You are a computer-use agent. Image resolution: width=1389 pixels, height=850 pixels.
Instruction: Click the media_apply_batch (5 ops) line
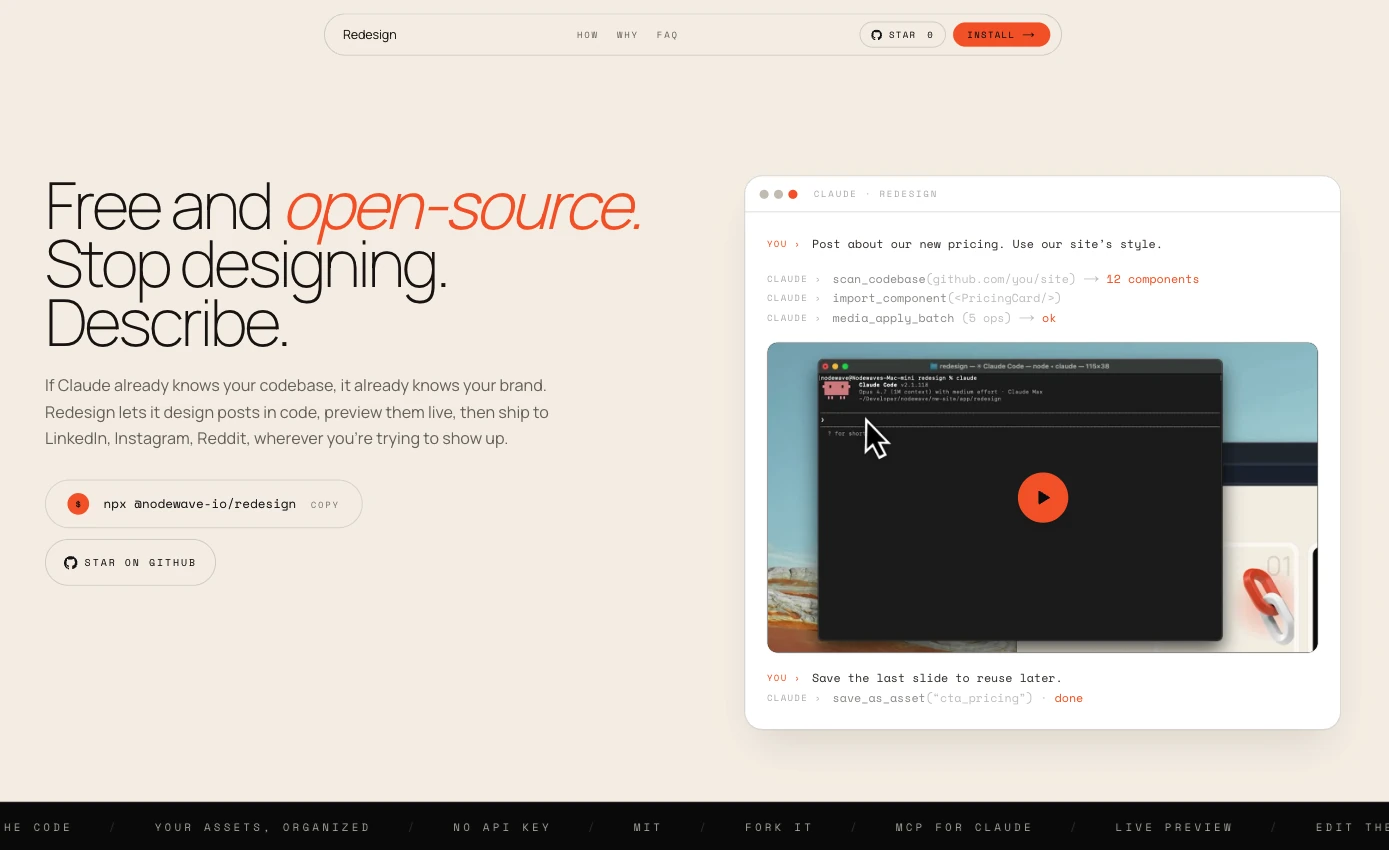[944, 318]
